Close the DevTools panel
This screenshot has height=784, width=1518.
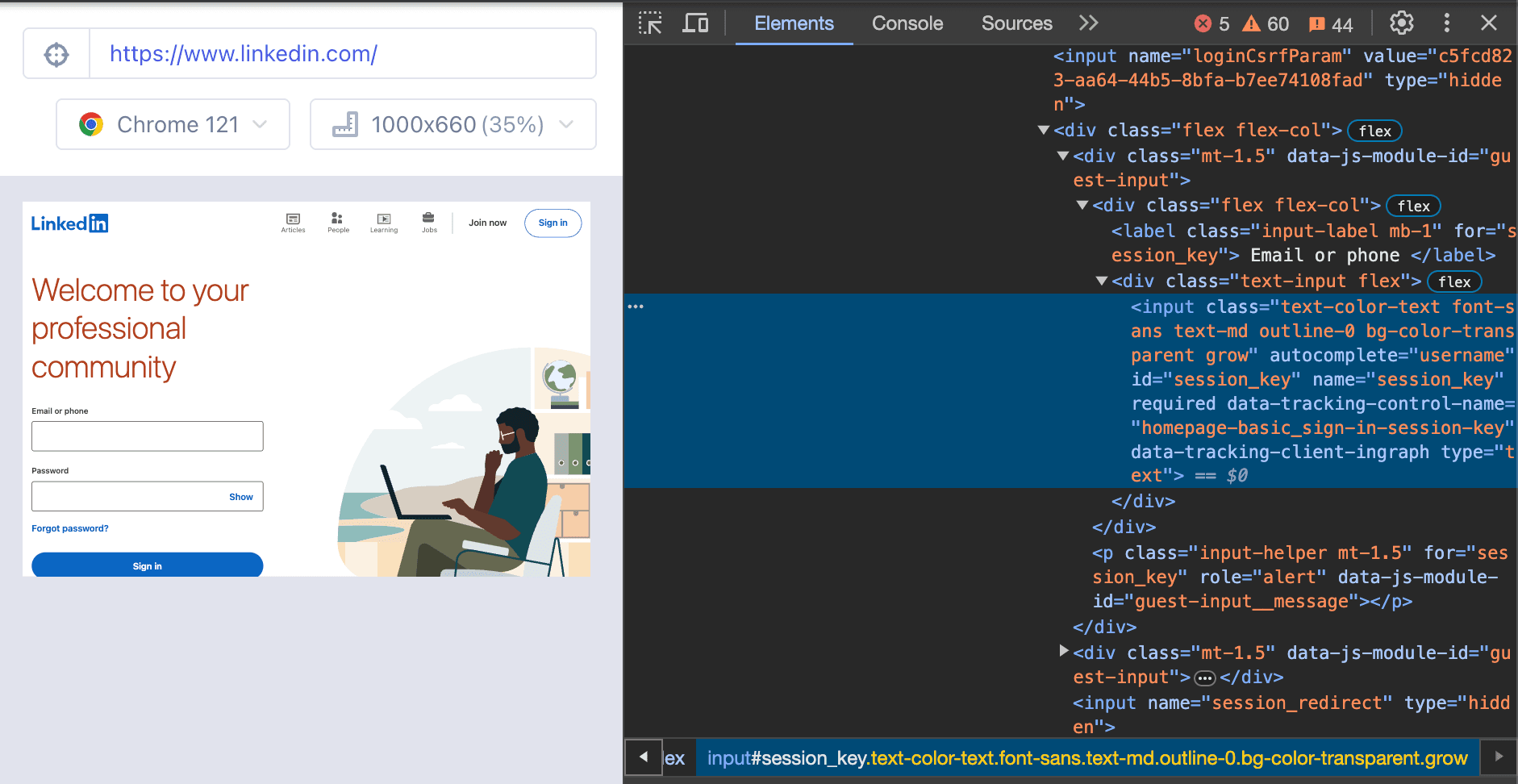pyautogui.click(x=1489, y=23)
